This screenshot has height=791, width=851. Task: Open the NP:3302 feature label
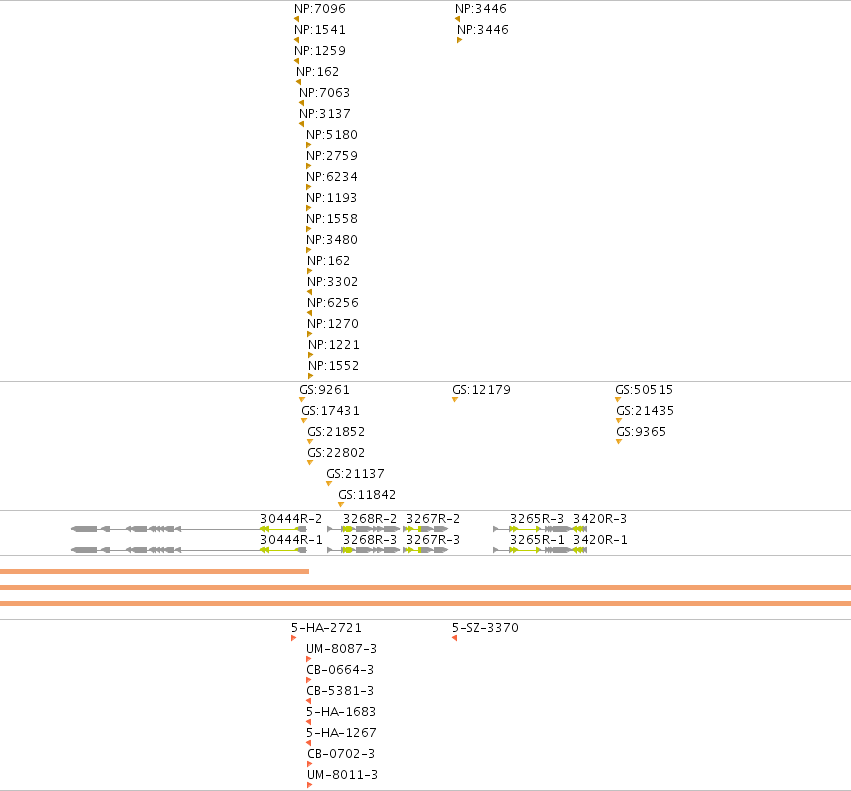[x=333, y=282]
